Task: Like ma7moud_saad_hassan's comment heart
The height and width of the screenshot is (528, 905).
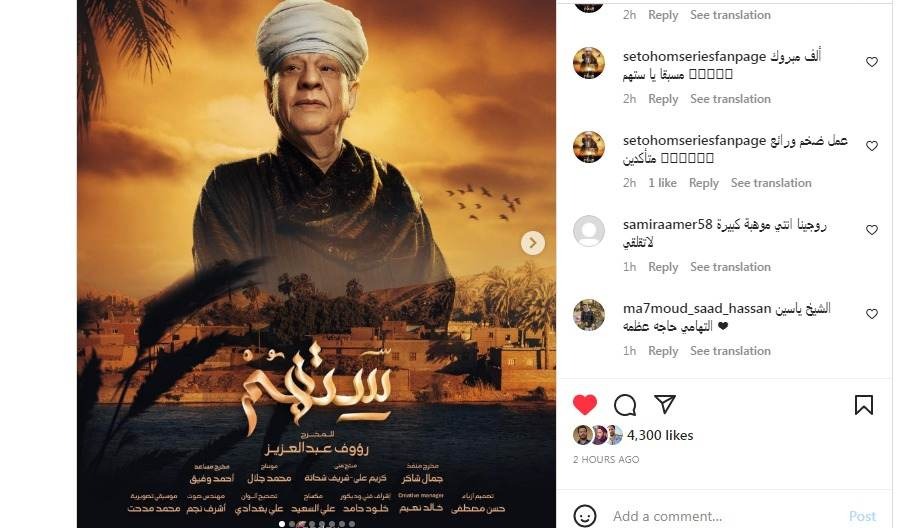Action: click(872, 314)
